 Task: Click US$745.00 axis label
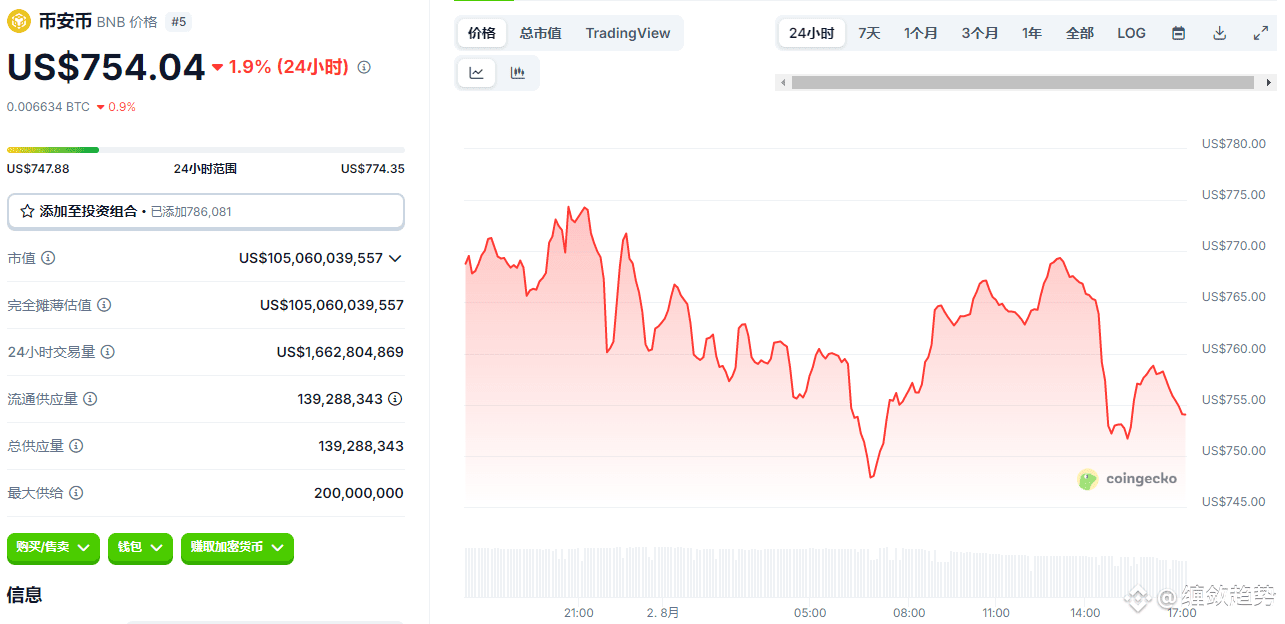point(1234,502)
